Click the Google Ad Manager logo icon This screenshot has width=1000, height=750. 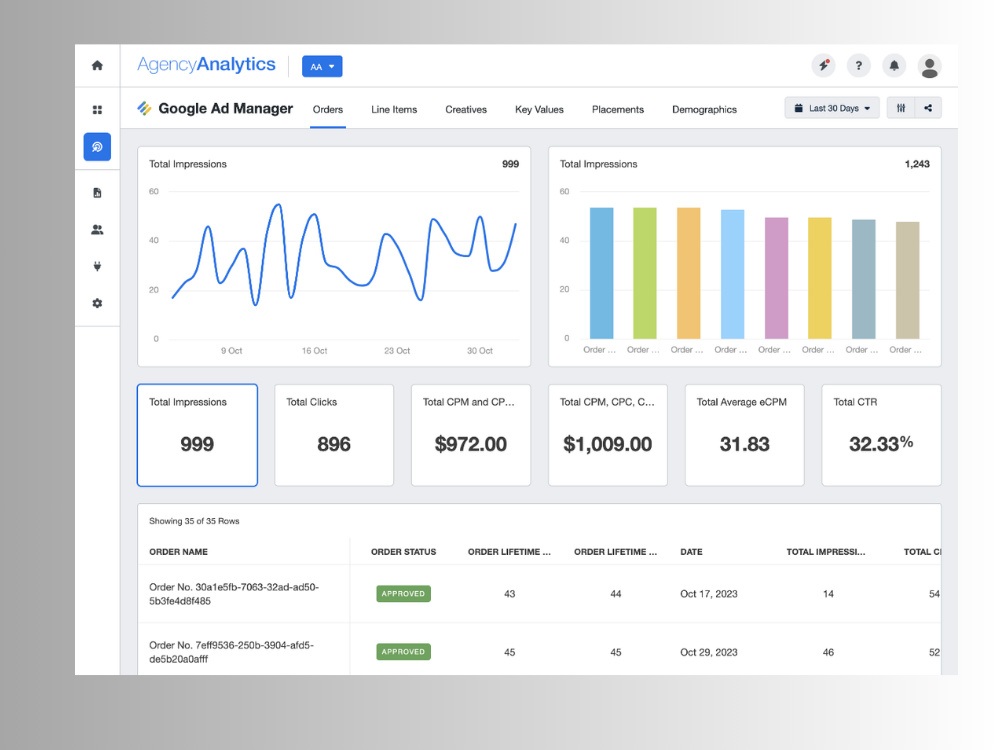tap(144, 108)
